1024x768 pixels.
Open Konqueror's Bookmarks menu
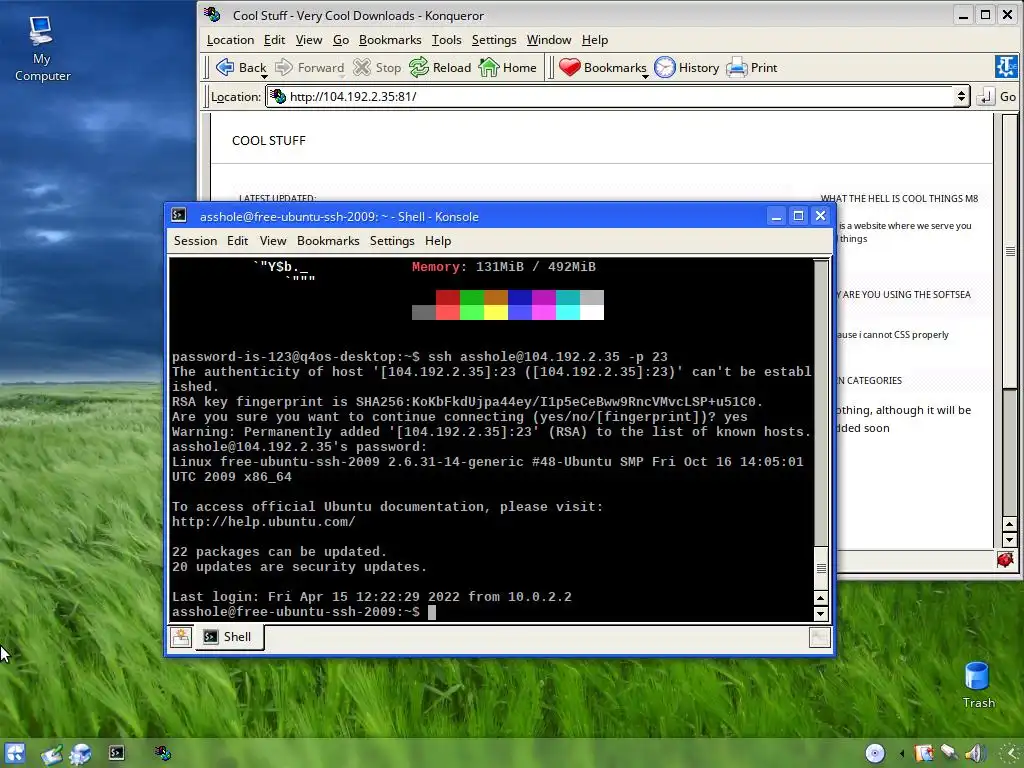point(390,40)
